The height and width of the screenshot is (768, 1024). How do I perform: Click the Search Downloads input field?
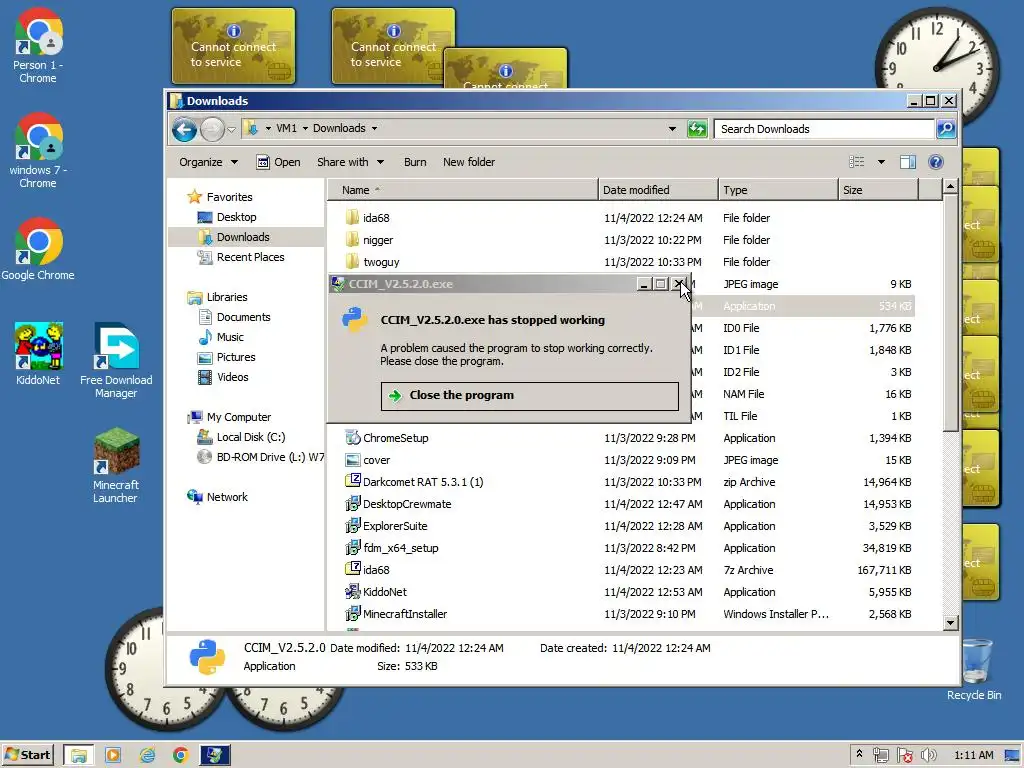tap(824, 129)
